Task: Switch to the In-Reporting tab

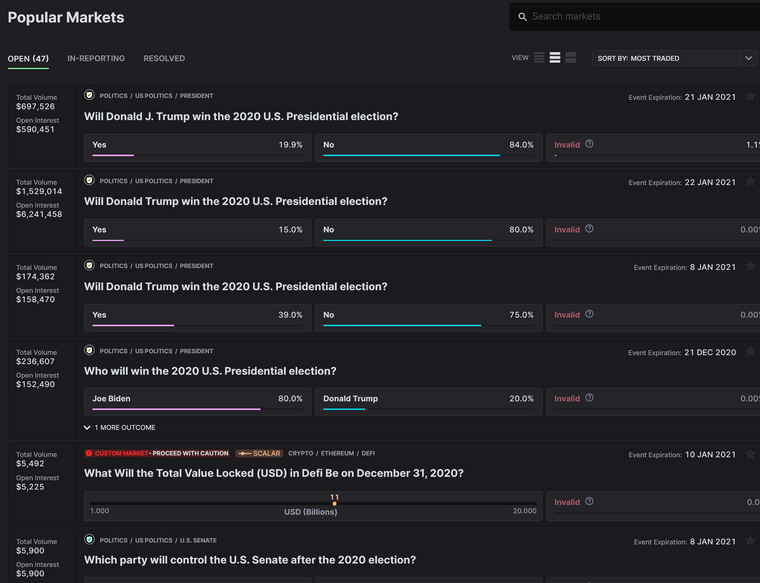Action: point(96,58)
